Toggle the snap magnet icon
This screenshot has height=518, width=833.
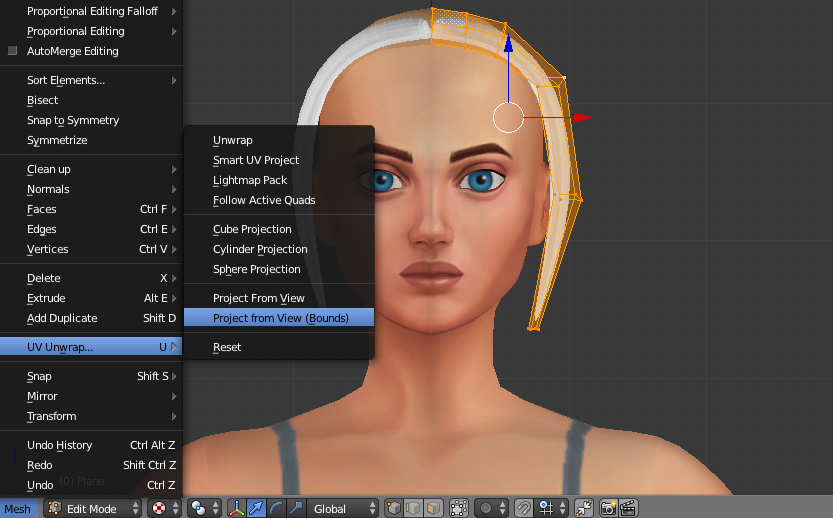[523, 508]
